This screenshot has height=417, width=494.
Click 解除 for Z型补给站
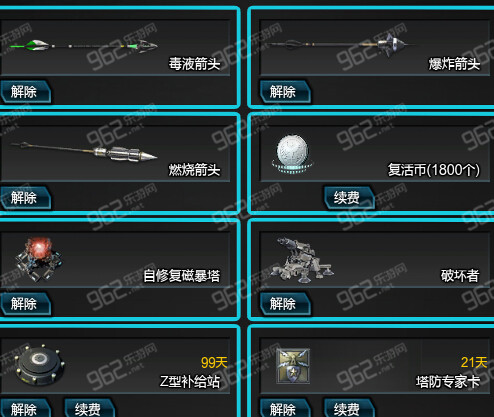[x=25, y=408]
